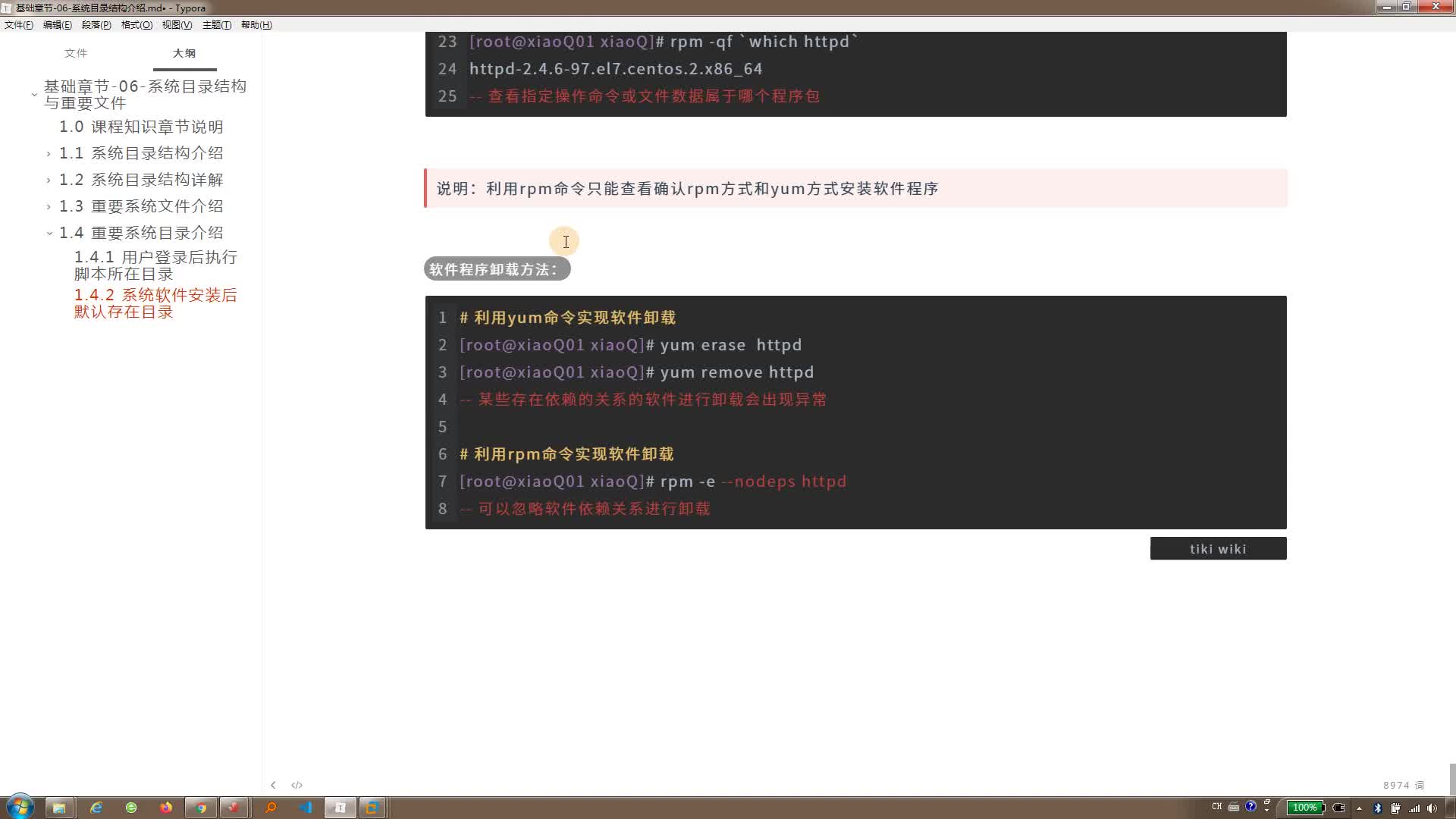Screen dimensions: 1456x819
Task: Jump to outline item 1.2 系统目录结构详解
Action: (141, 180)
